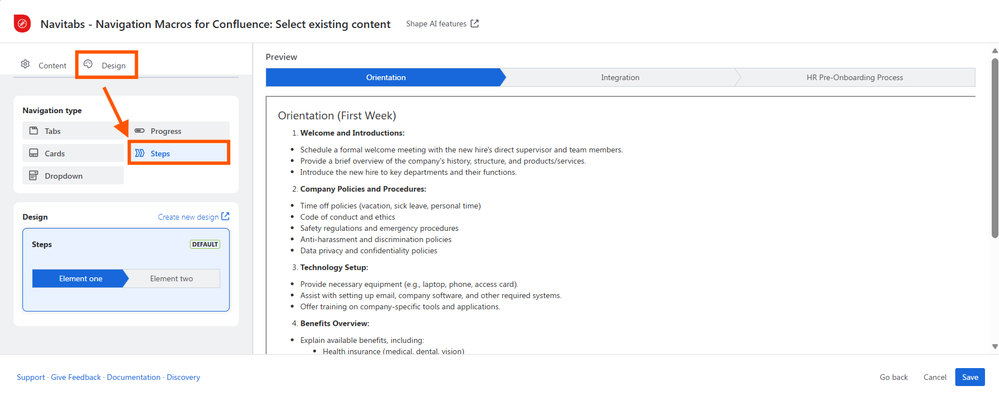
Task: Click the Tabs navigation type icon
Action: [x=33, y=131]
